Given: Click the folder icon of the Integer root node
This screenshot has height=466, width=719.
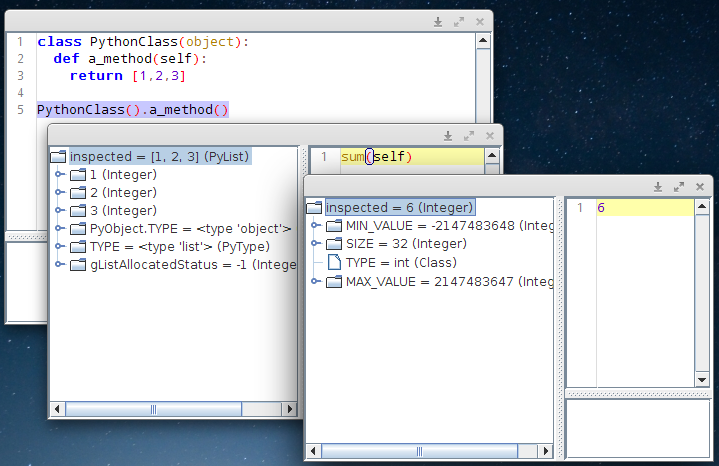Looking at the screenshot, I should (314, 207).
